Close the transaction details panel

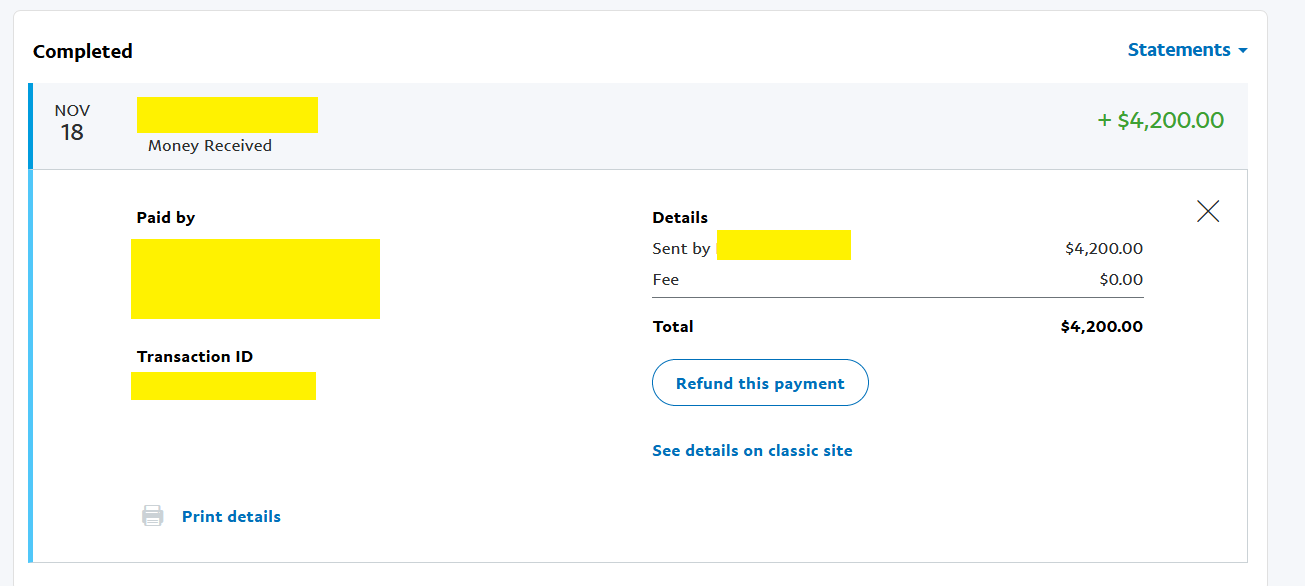1208,211
